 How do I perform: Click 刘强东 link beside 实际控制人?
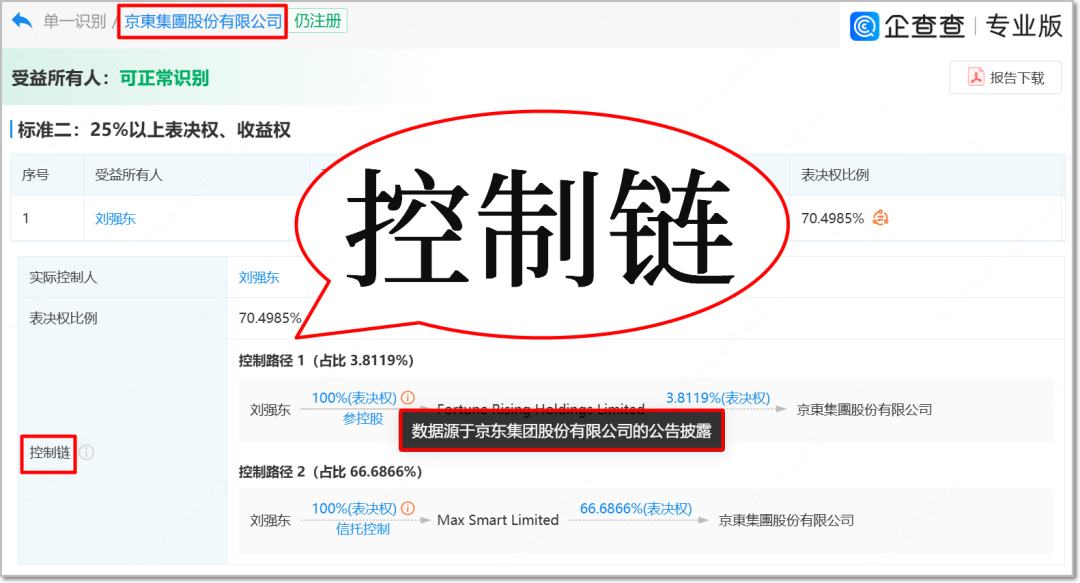(258, 277)
